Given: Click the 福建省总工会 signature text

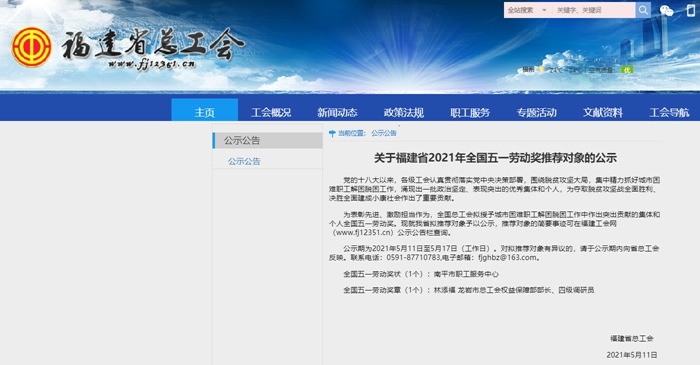Looking at the screenshot, I should coord(632,339).
